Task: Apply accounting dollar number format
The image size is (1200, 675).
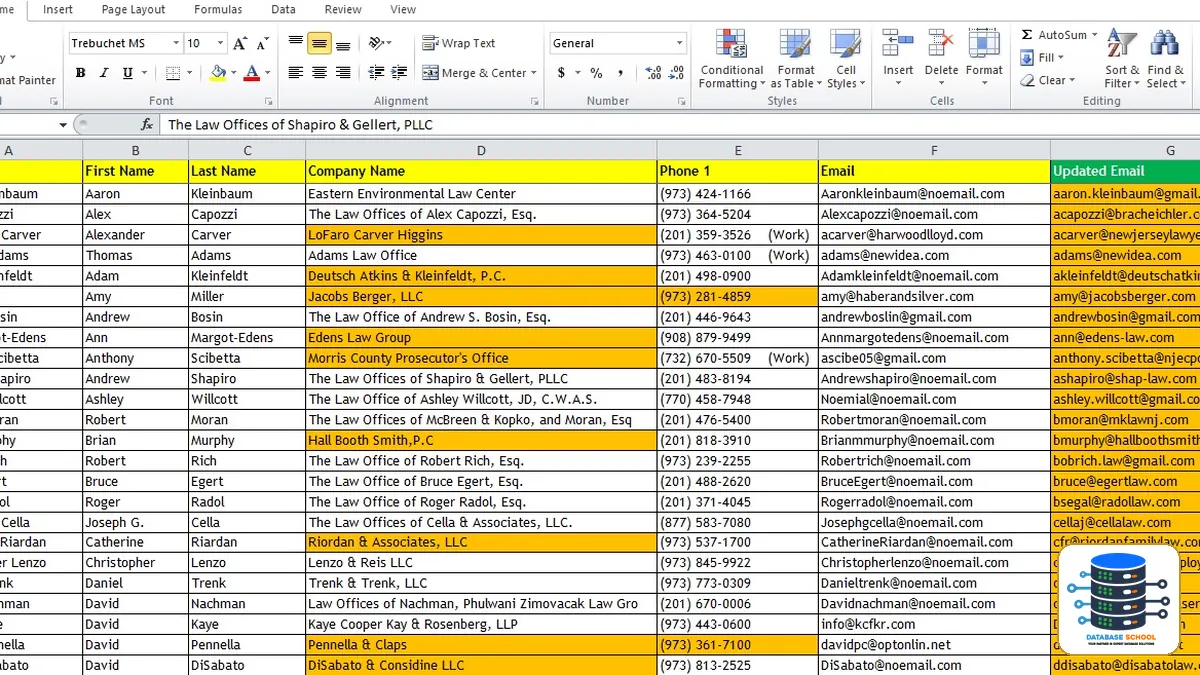Action: 561,73
